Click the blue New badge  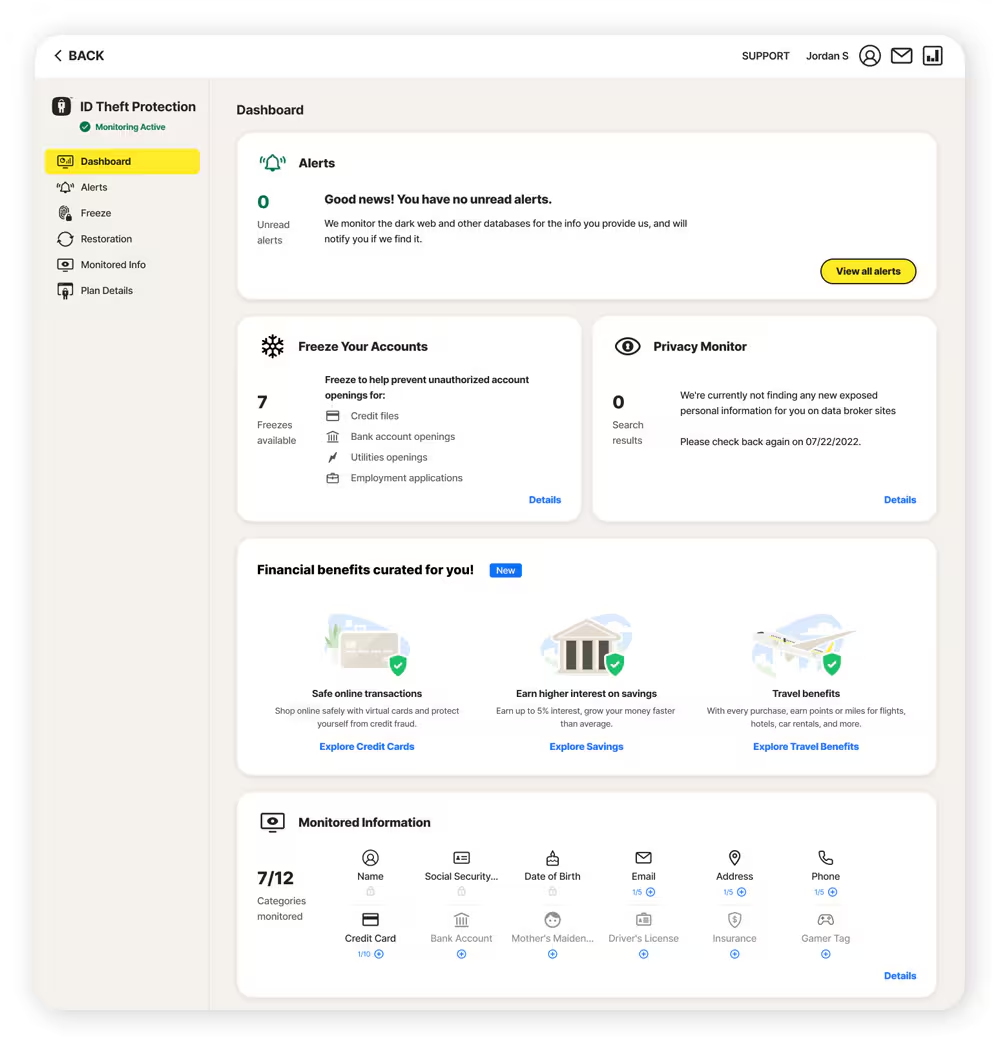click(x=505, y=570)
